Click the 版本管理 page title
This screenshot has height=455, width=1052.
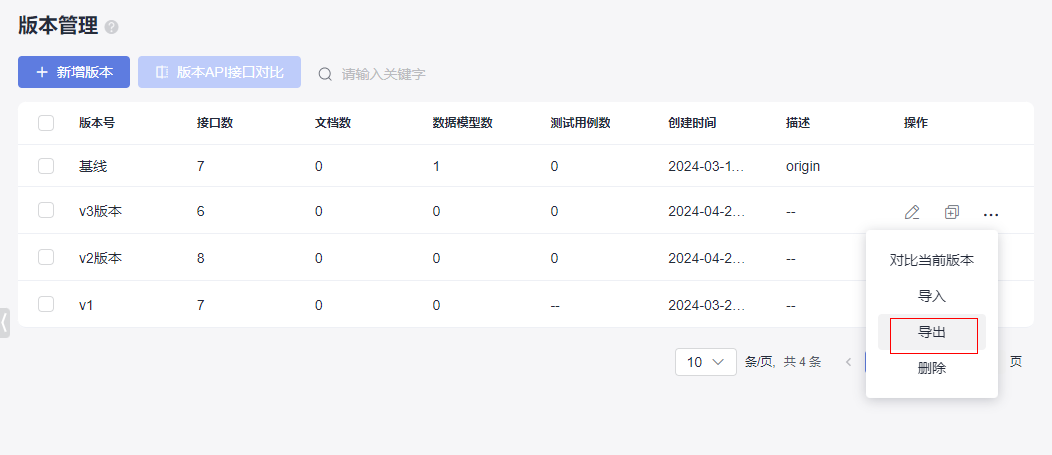tap(58, 26)
